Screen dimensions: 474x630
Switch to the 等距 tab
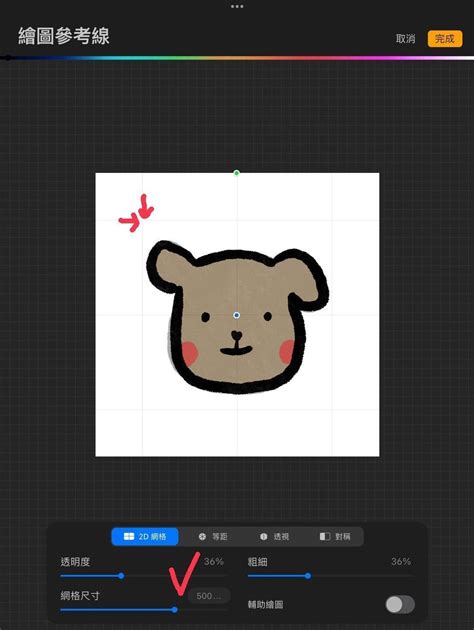tap(213, 536)
